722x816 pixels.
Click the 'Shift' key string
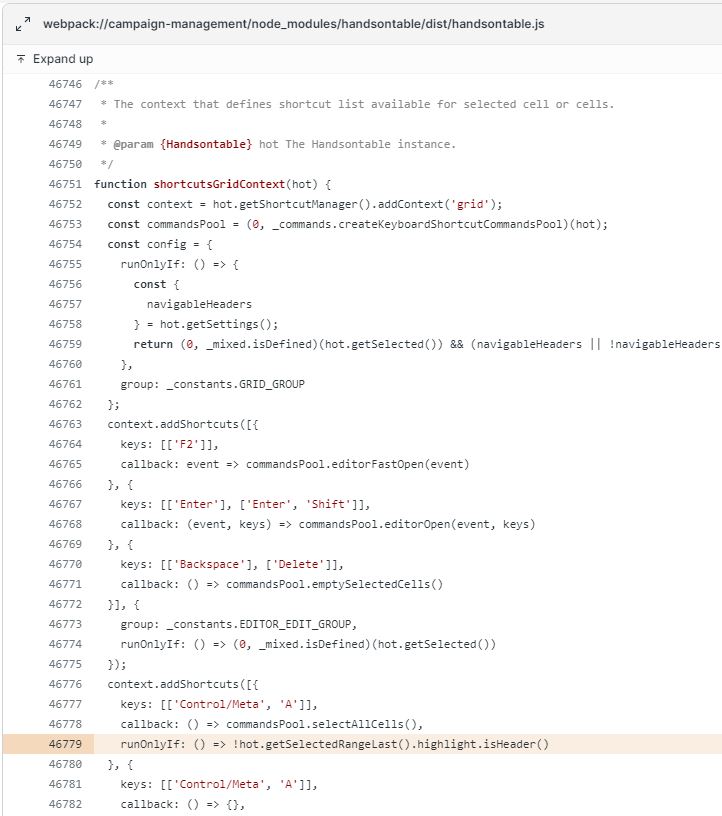pyautogui.click(x=328, y=504)
